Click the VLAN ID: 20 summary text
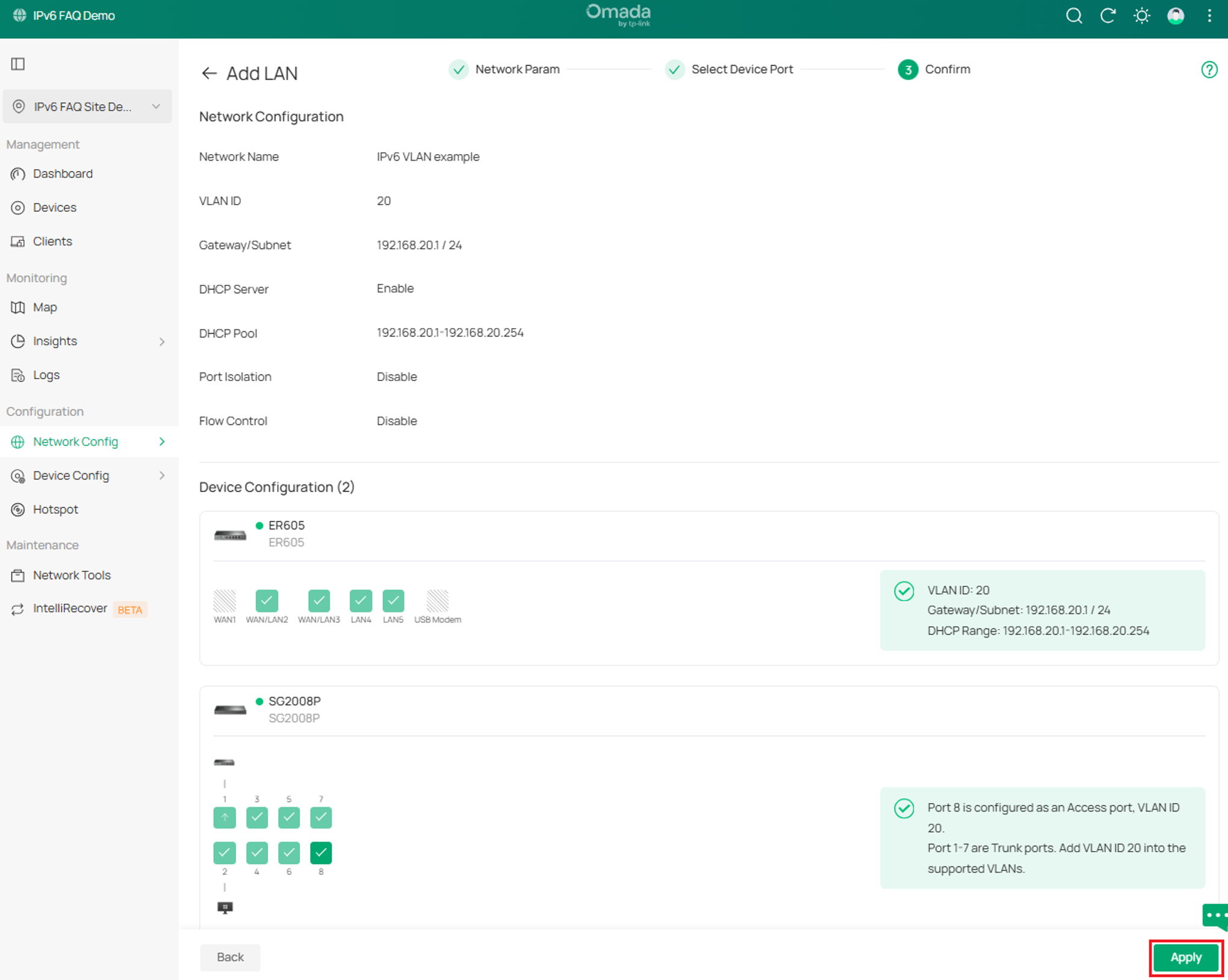1228x980 pixels. coord(958,591)
